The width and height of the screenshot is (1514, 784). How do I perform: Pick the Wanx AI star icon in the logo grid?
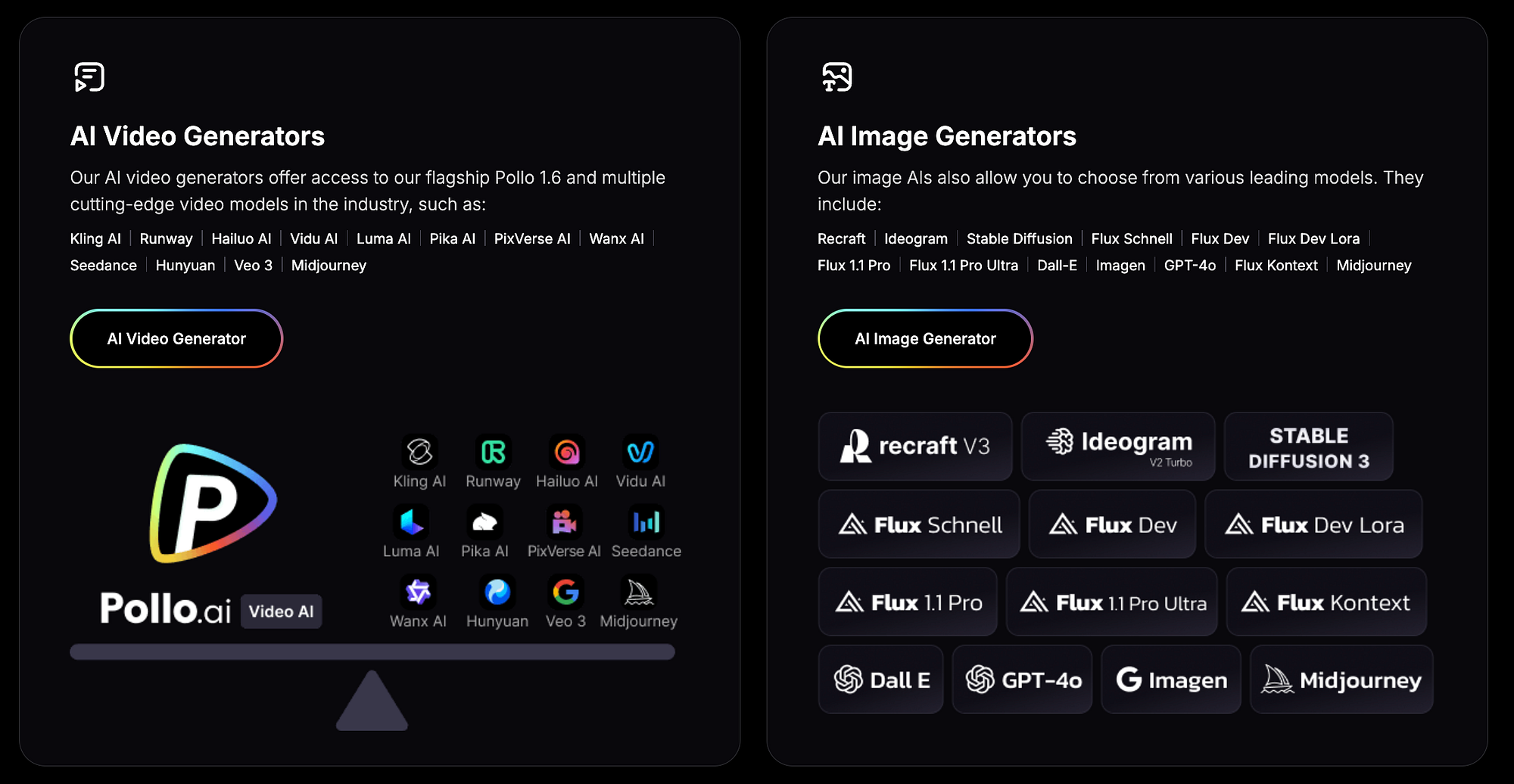418,592
